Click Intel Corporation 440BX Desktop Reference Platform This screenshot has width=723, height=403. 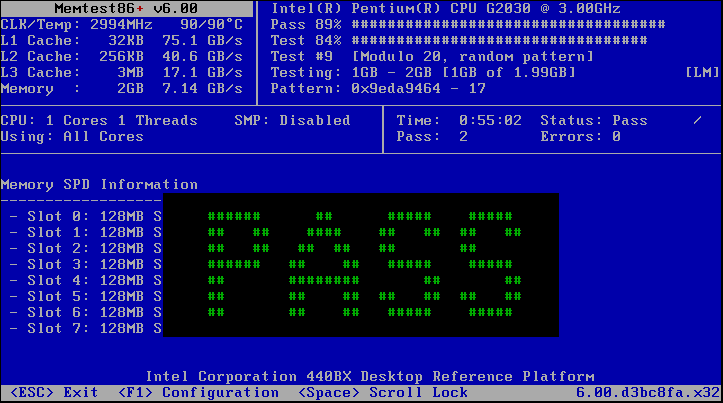coord(370,377)
